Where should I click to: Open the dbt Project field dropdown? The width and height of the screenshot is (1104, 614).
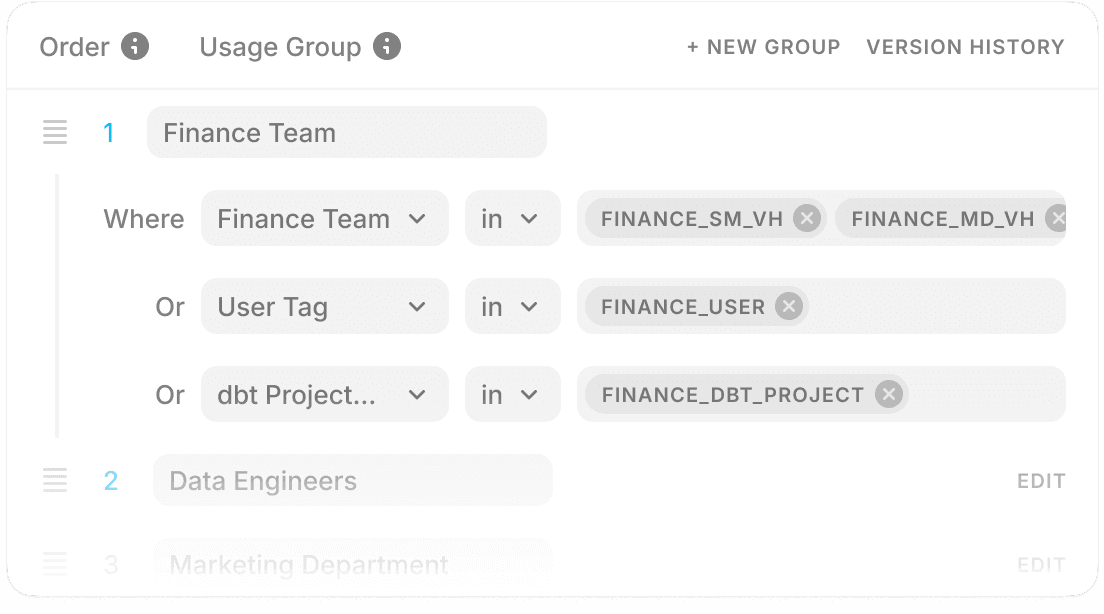[x=325, y=394]
